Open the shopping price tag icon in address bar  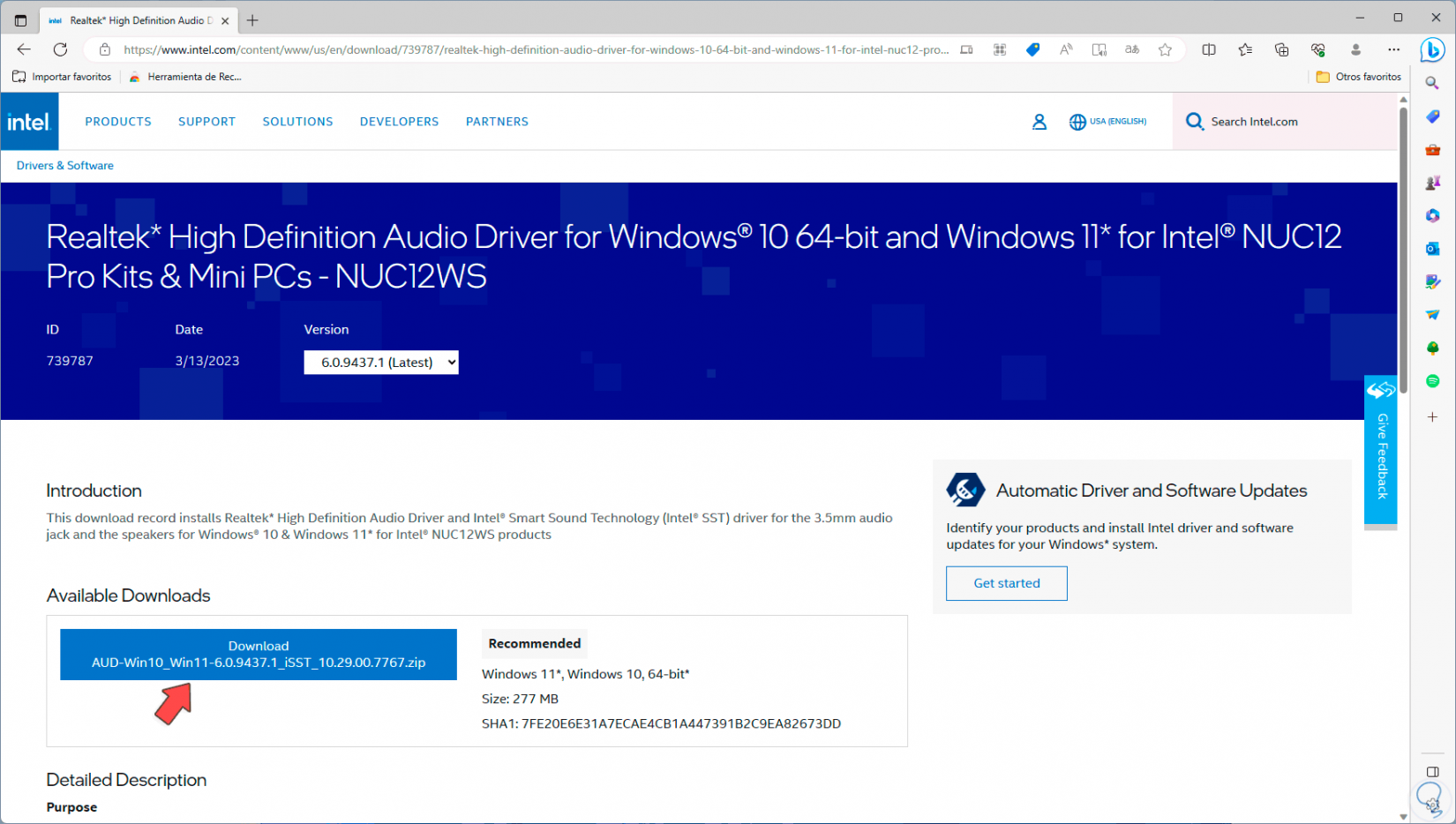coord(1032,49)
